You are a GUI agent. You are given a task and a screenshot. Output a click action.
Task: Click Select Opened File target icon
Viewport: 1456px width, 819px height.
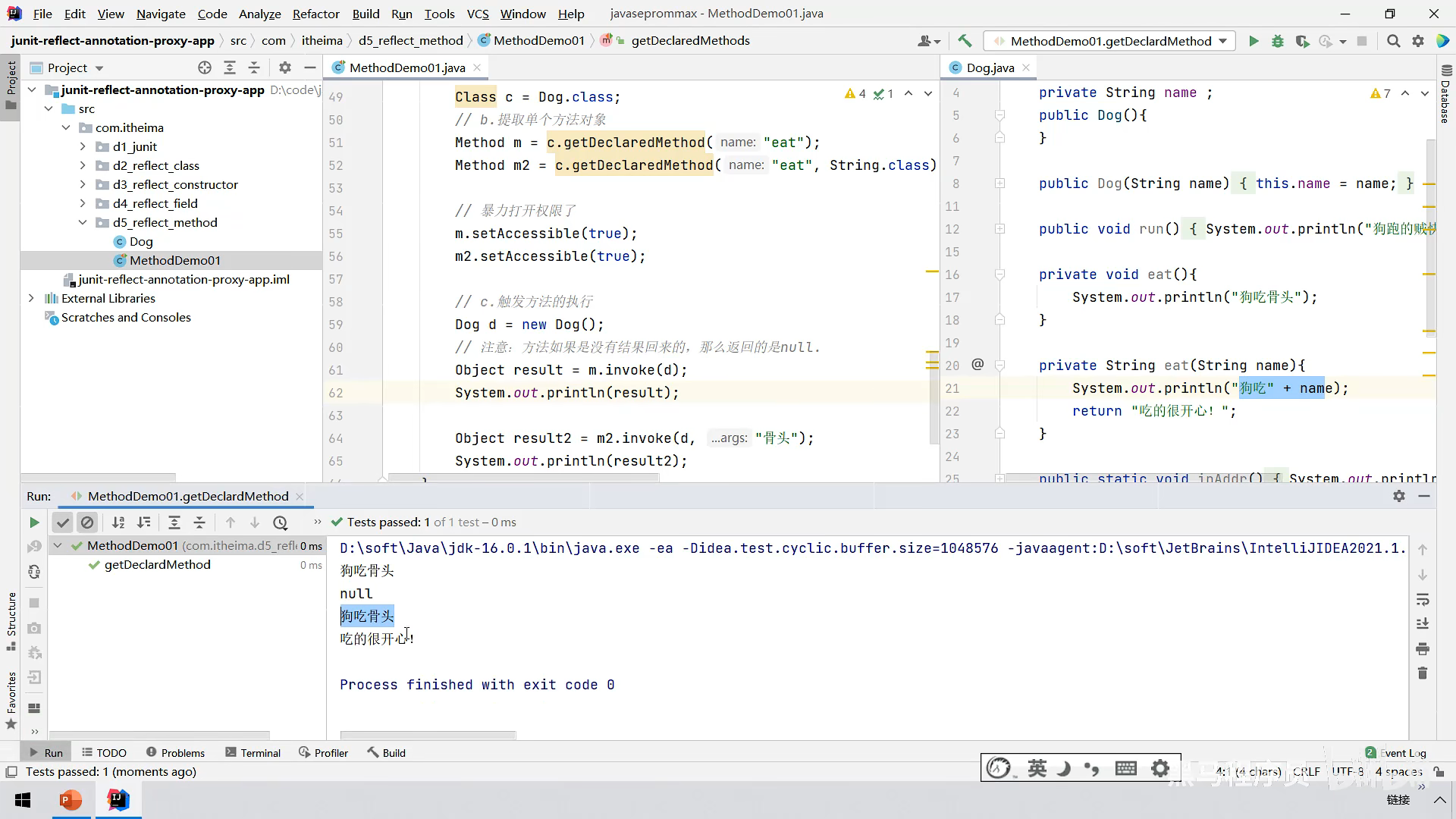click(x=204, y=67)
